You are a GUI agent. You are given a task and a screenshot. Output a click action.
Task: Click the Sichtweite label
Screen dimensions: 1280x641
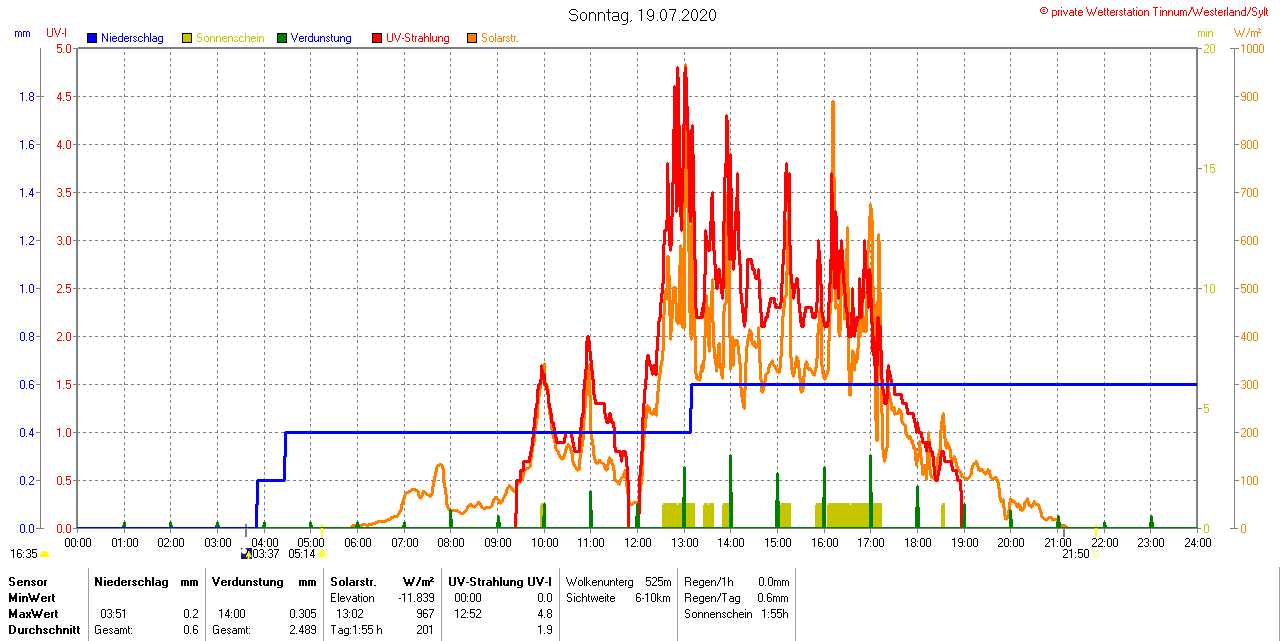pyautogui.click(x=591, y=598)
